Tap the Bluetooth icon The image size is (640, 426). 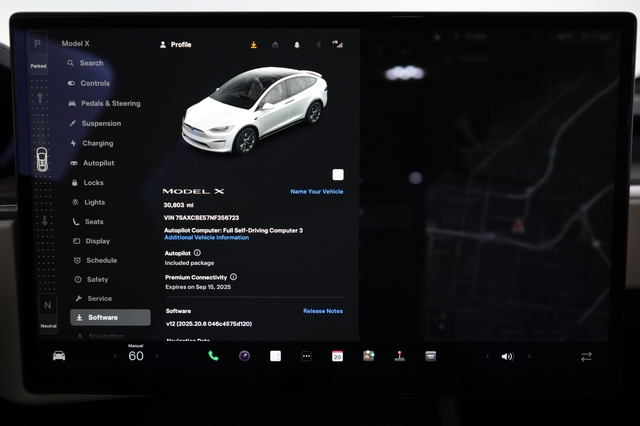[318, 44]
